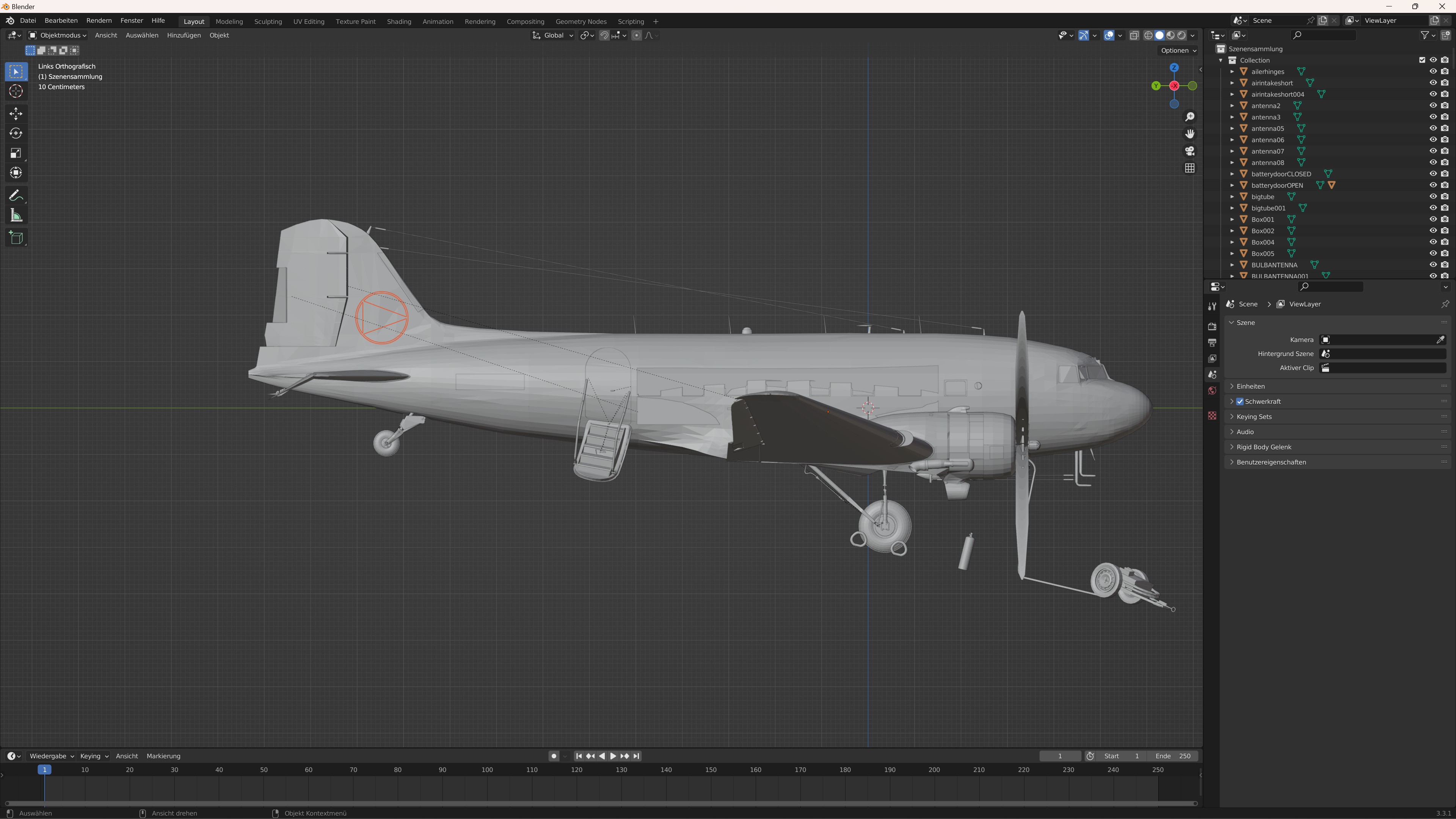Hide antenna2 in viewport via eye

pos(1433,106)
